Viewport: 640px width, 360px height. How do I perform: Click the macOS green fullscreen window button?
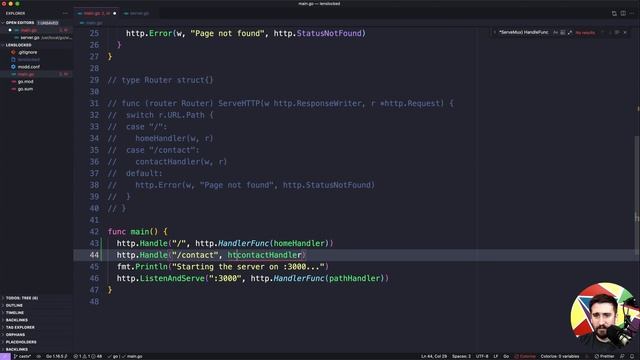click(17, 4)
